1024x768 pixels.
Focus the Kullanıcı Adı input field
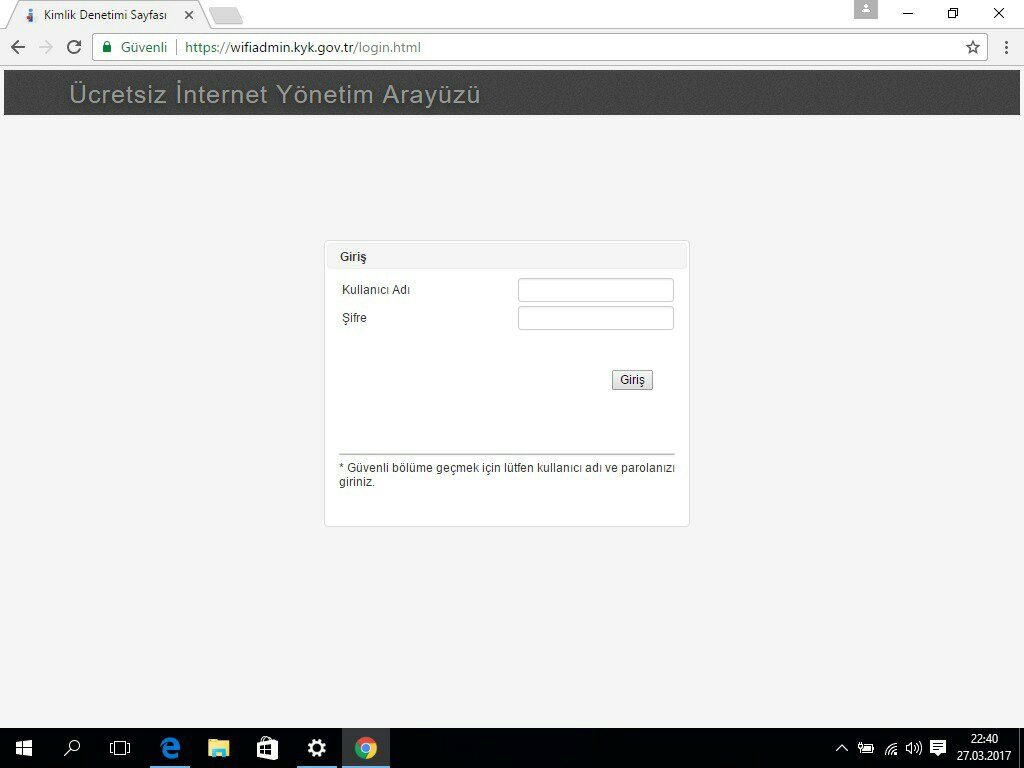point(596,290)
